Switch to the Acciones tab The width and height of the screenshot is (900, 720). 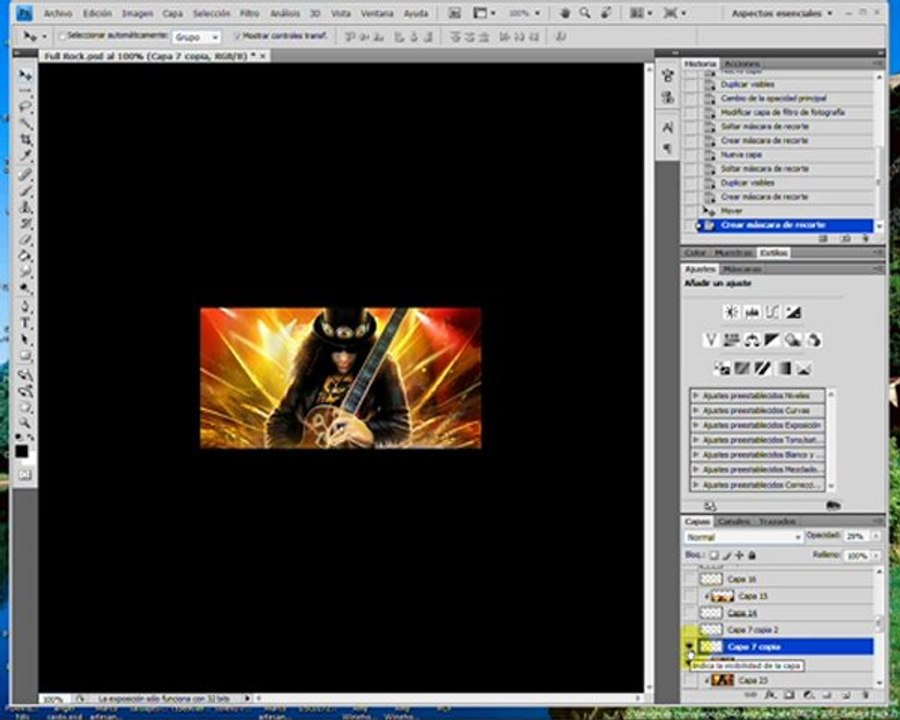click(742, 64)
